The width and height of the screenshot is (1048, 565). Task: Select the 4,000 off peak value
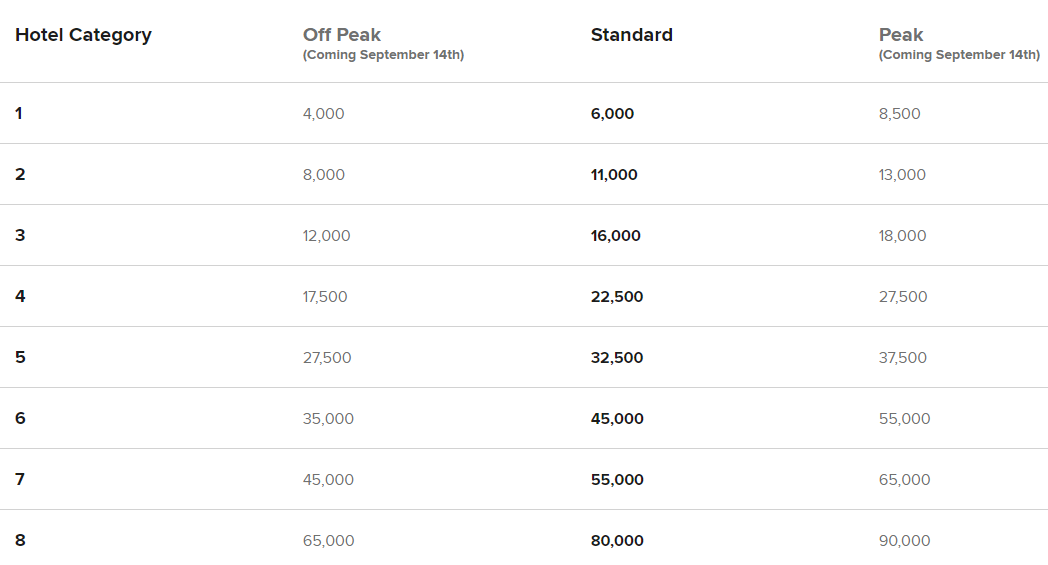click(x=323, y=114)
